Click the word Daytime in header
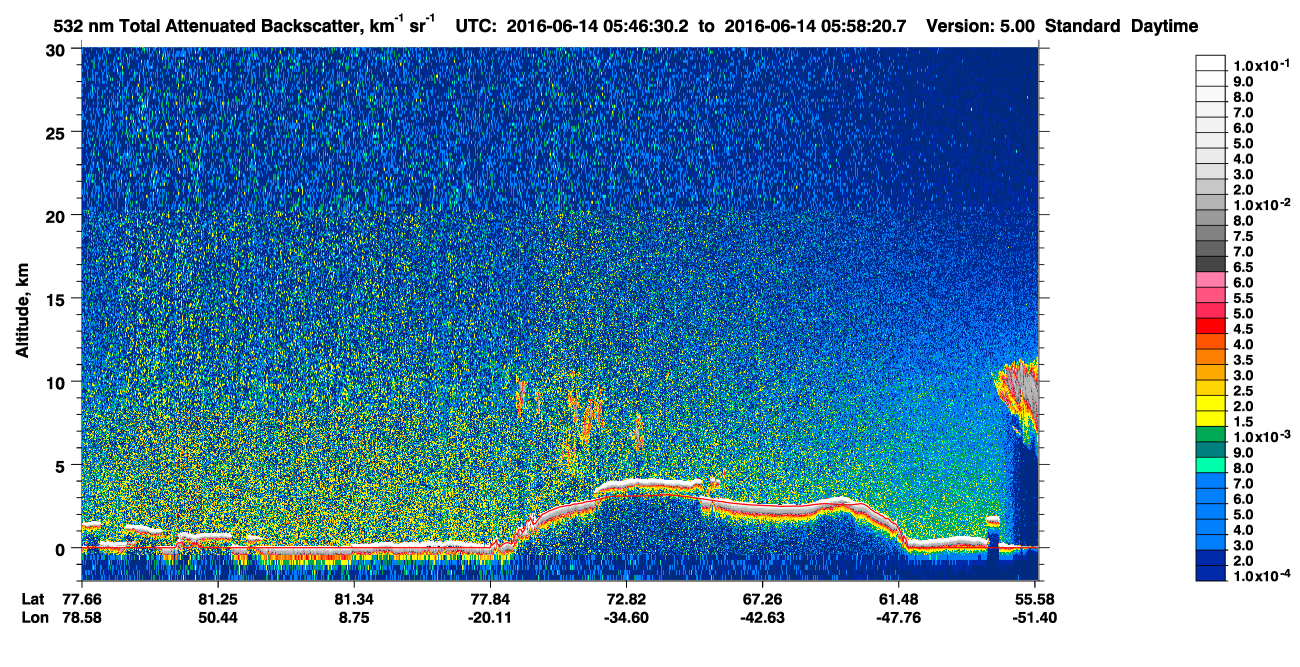1300x667 pixels. [x=1164, y=26]
